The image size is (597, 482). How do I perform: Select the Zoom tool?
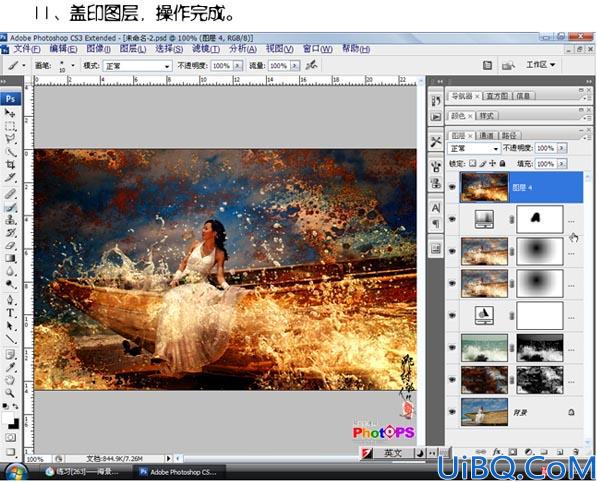point(10,393)
